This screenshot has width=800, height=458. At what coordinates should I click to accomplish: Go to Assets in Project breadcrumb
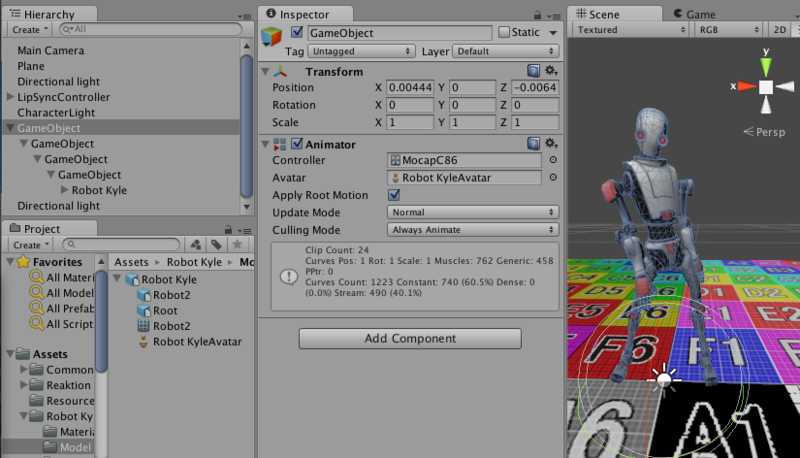click(131, 262)
